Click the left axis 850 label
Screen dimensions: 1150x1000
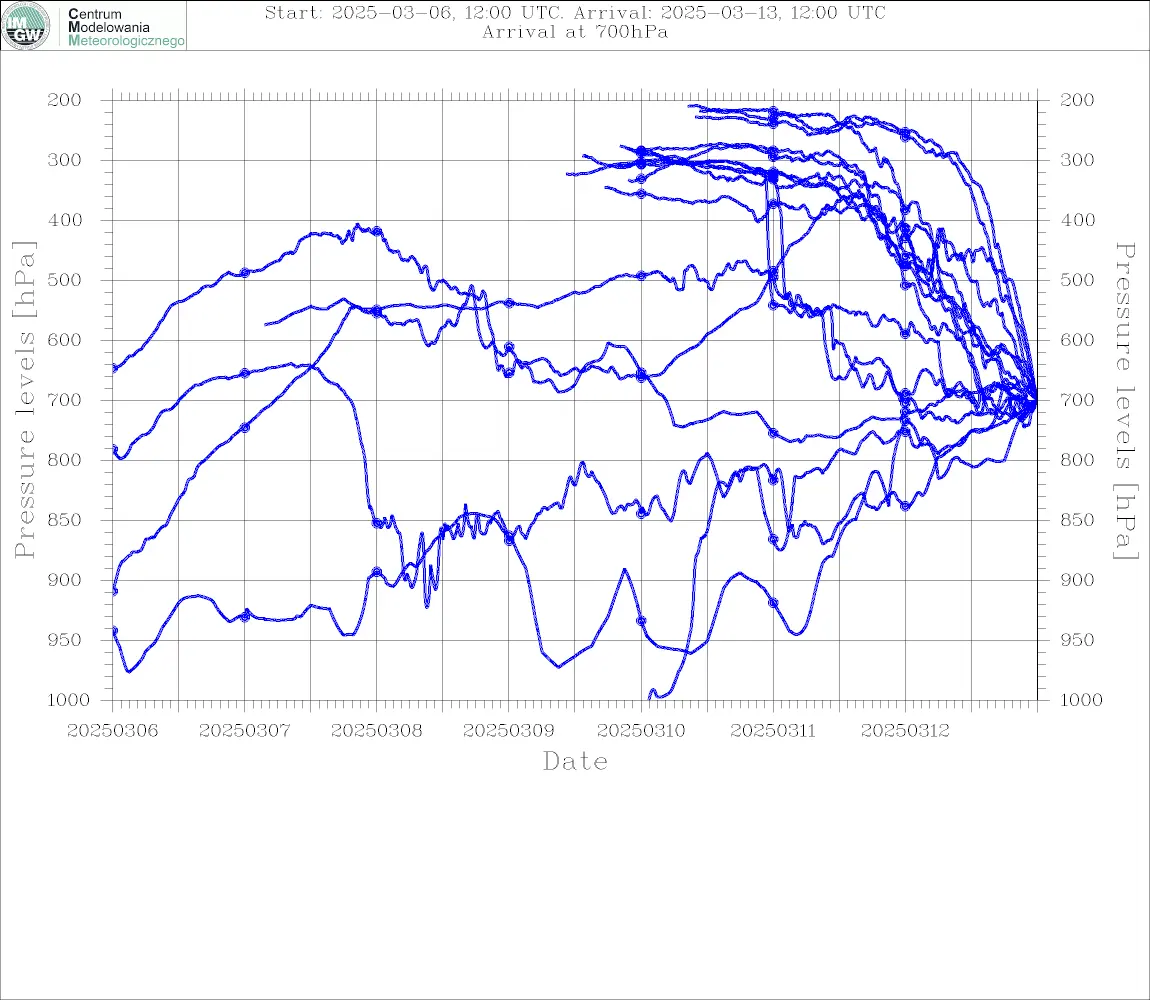coord(65,520)
